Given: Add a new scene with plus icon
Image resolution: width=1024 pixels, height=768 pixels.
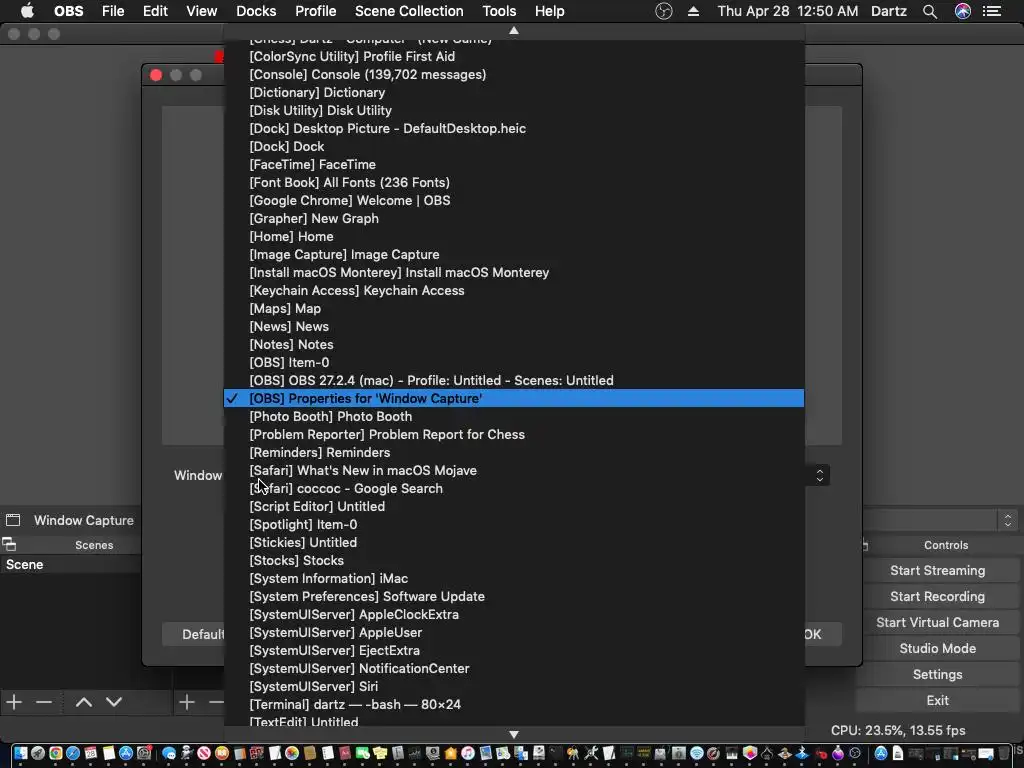Looking at the screenshot, I should pos(14,702).
